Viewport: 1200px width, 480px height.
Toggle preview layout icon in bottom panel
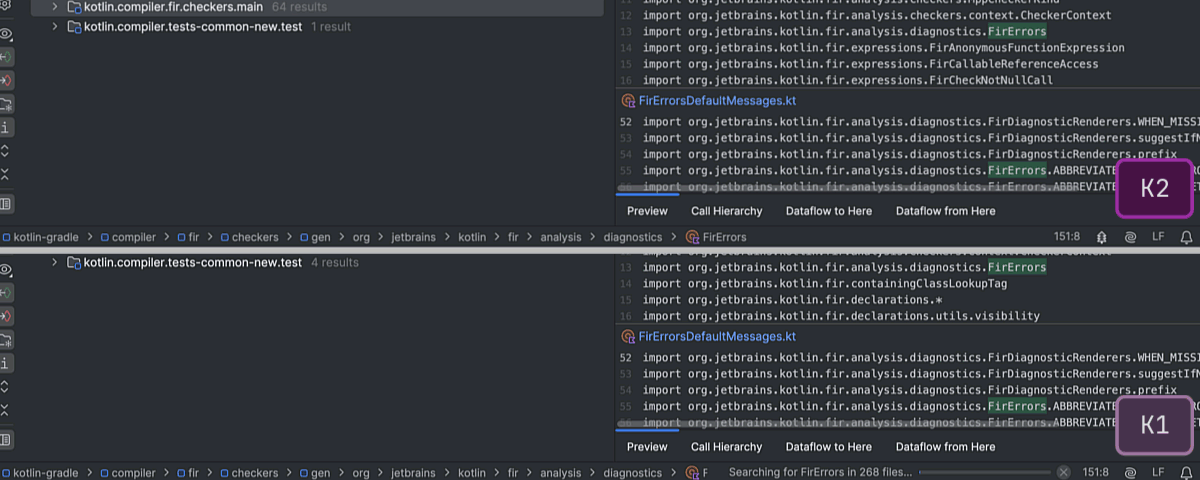pos(6,440)
